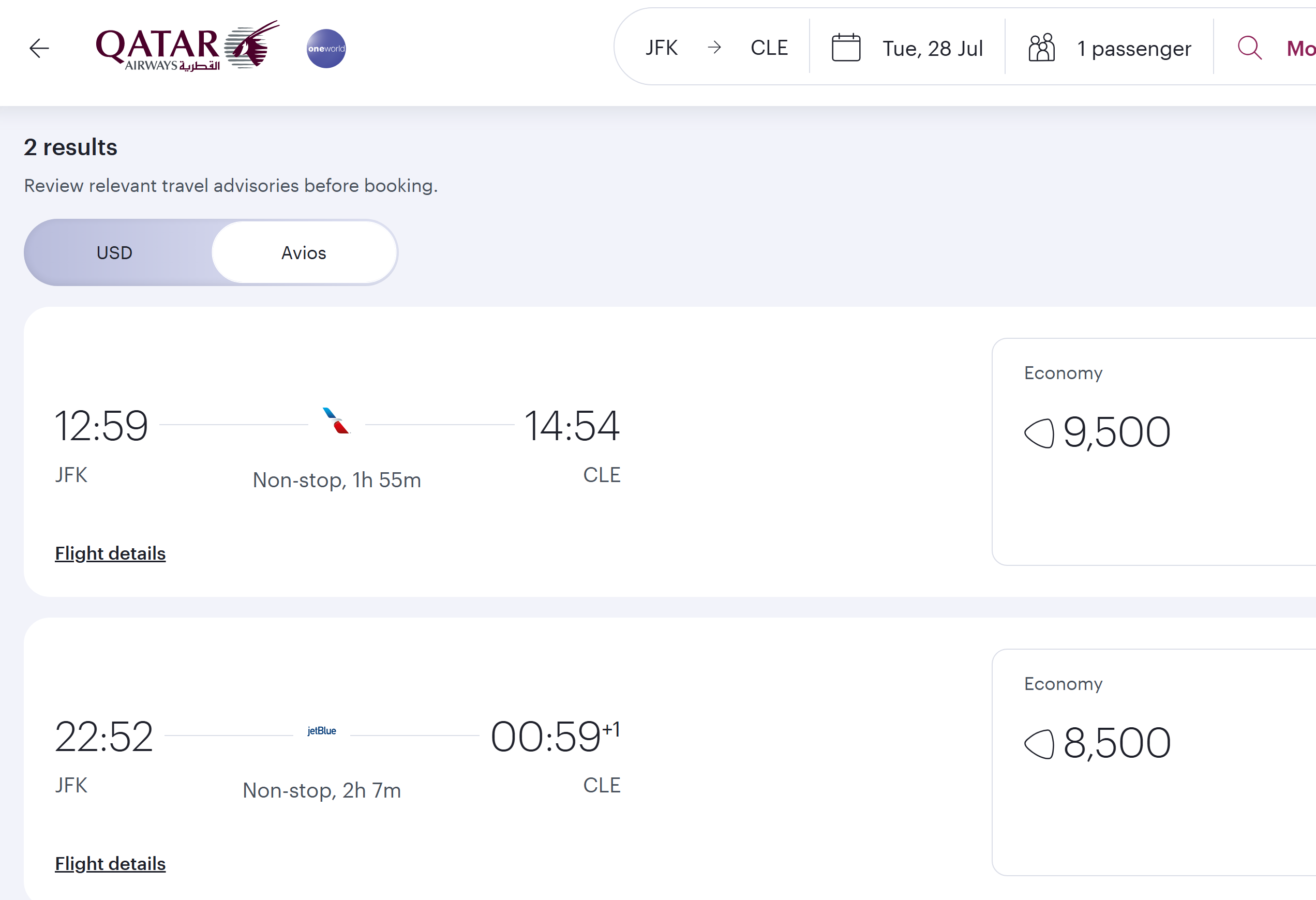Open the 1 passenger selector
This screenshot has height=900, width=1316.
1109,48
